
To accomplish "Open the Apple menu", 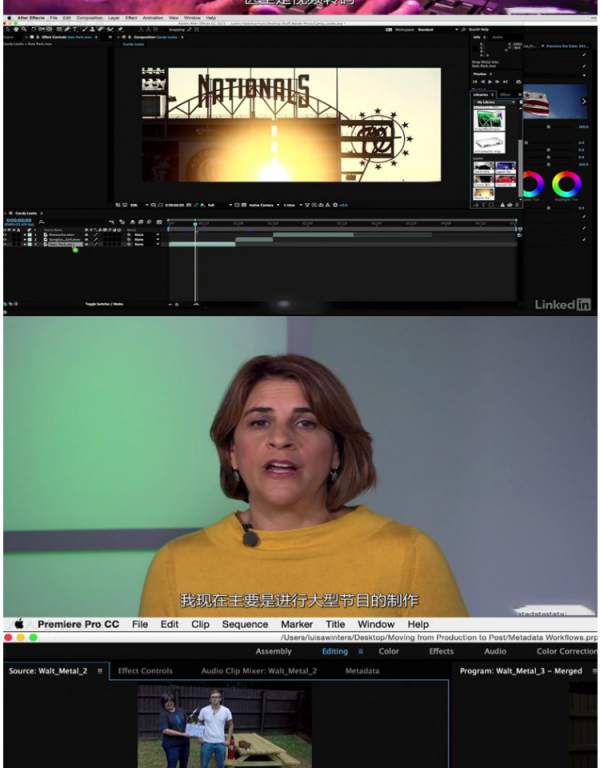I will [x=18, y=624].
